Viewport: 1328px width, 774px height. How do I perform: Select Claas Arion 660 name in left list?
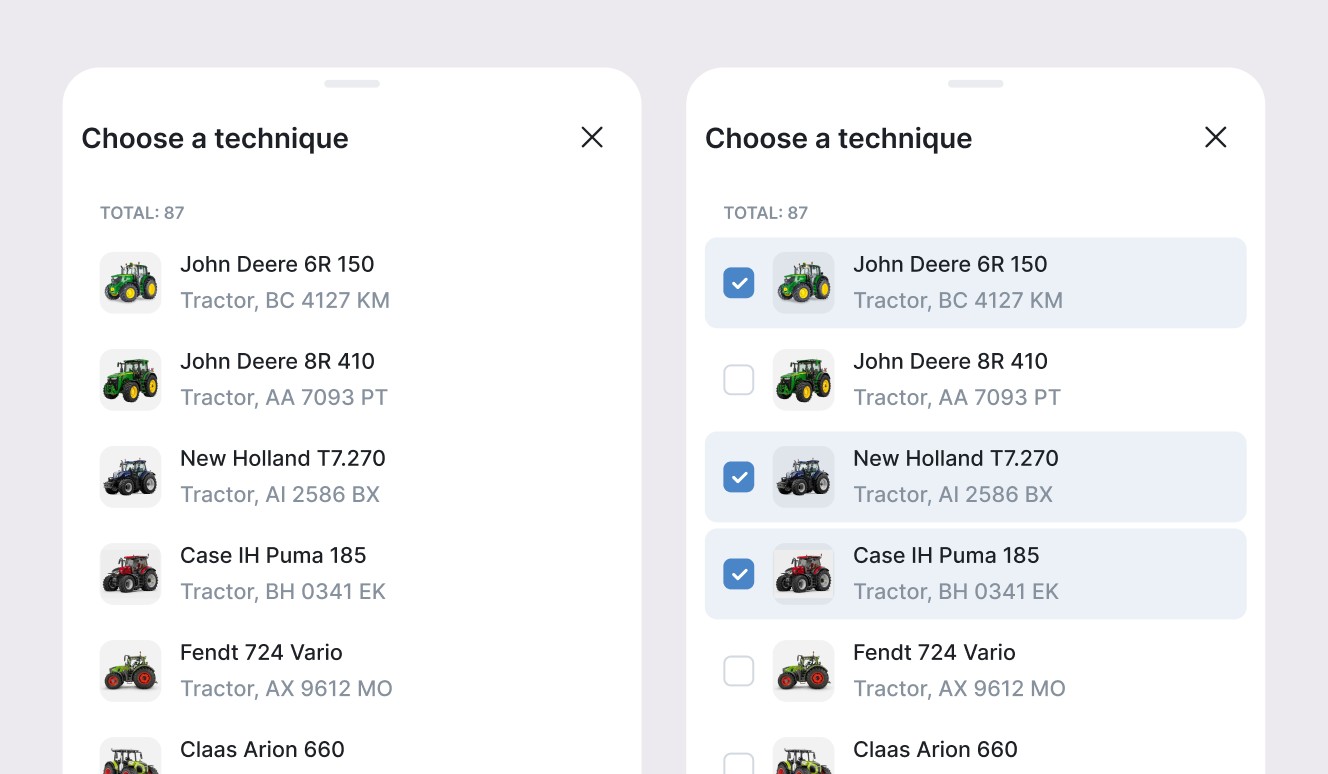tap(262, 750)
